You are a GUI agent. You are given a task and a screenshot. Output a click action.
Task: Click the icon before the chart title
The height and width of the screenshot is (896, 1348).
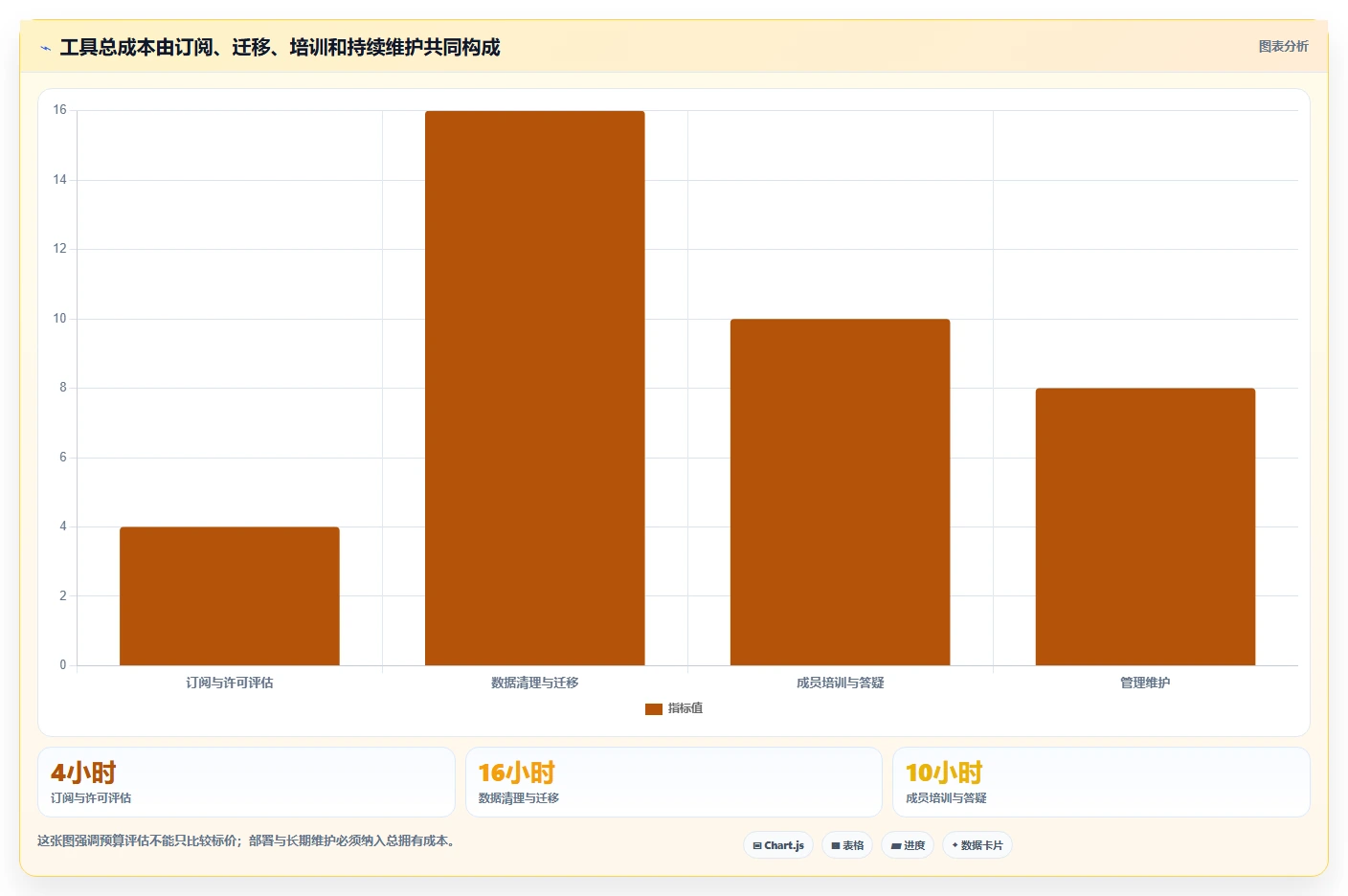pos(45,48)
